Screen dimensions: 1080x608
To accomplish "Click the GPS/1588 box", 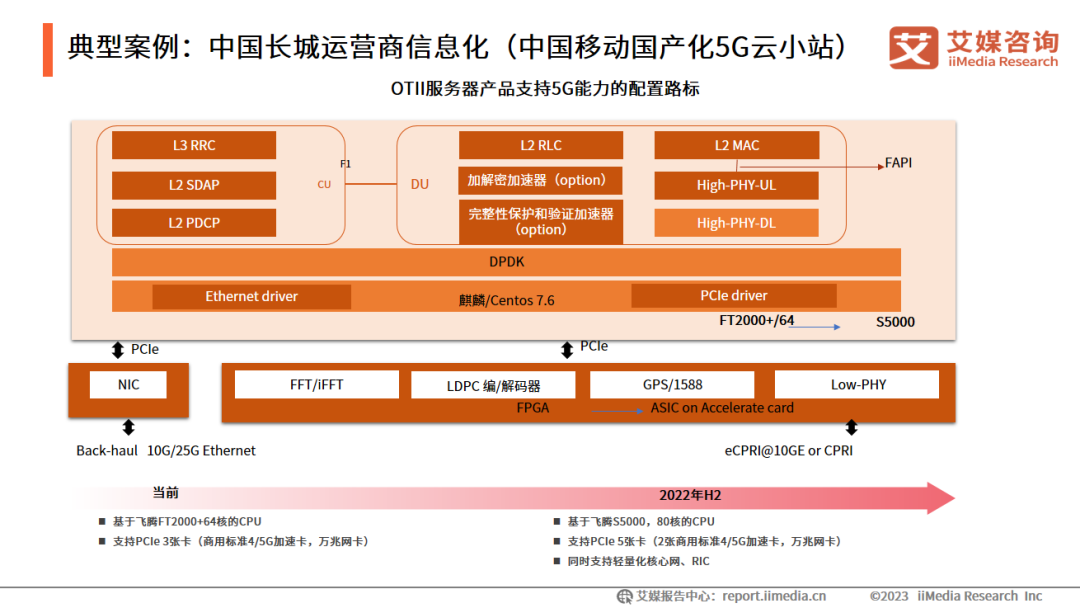I will pos(672,385).
